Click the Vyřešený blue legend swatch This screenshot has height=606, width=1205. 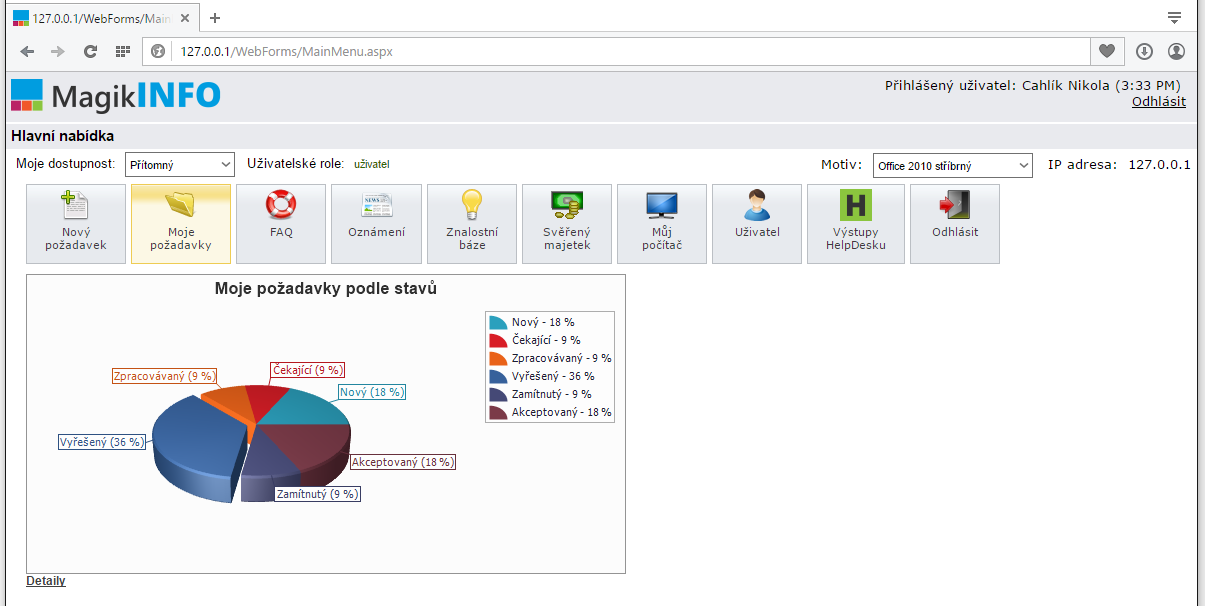pyautogui.click(x=498, y=376)
